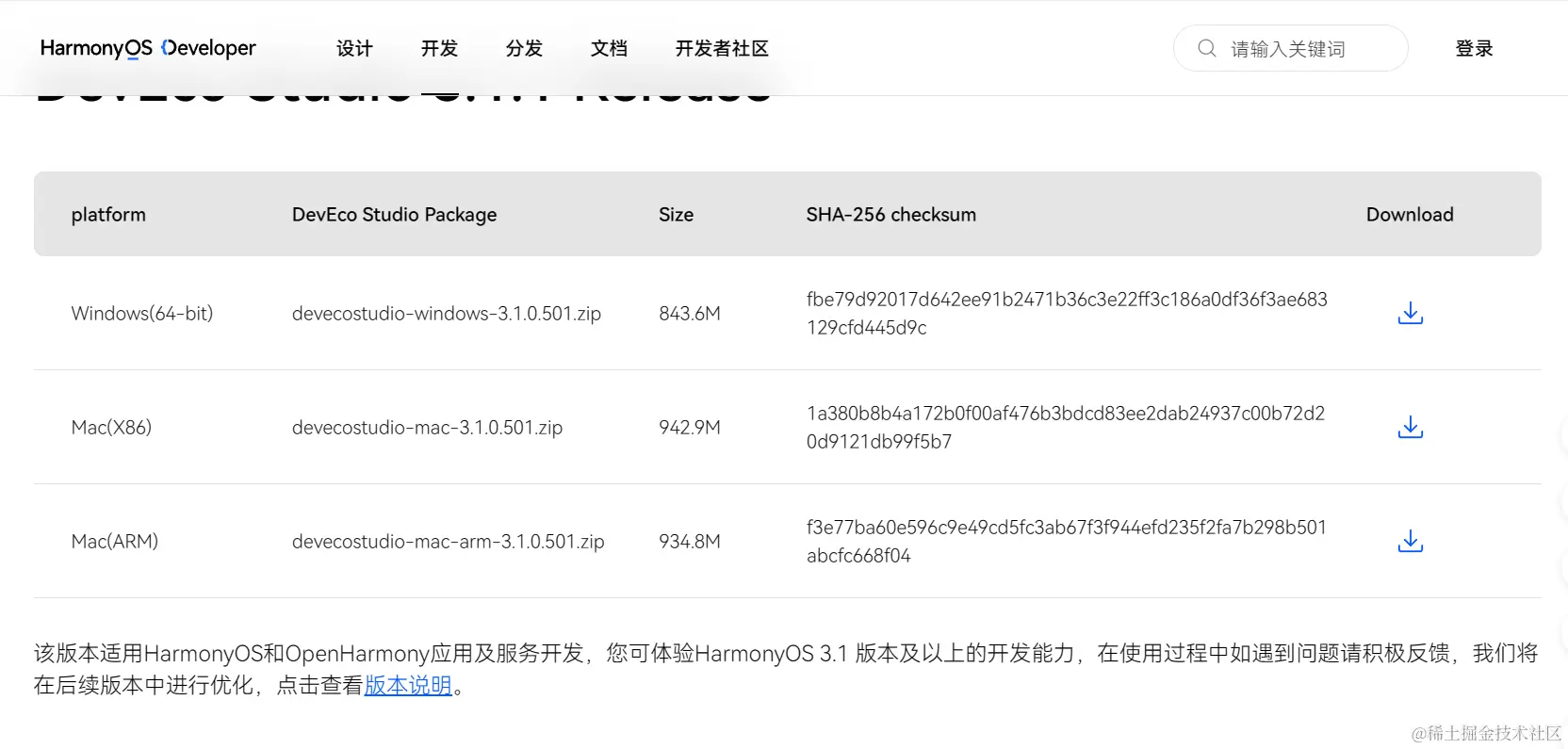
Task: Download the Windows(64-bit) DevEco Studio package
Action: tap(1410, 313)
